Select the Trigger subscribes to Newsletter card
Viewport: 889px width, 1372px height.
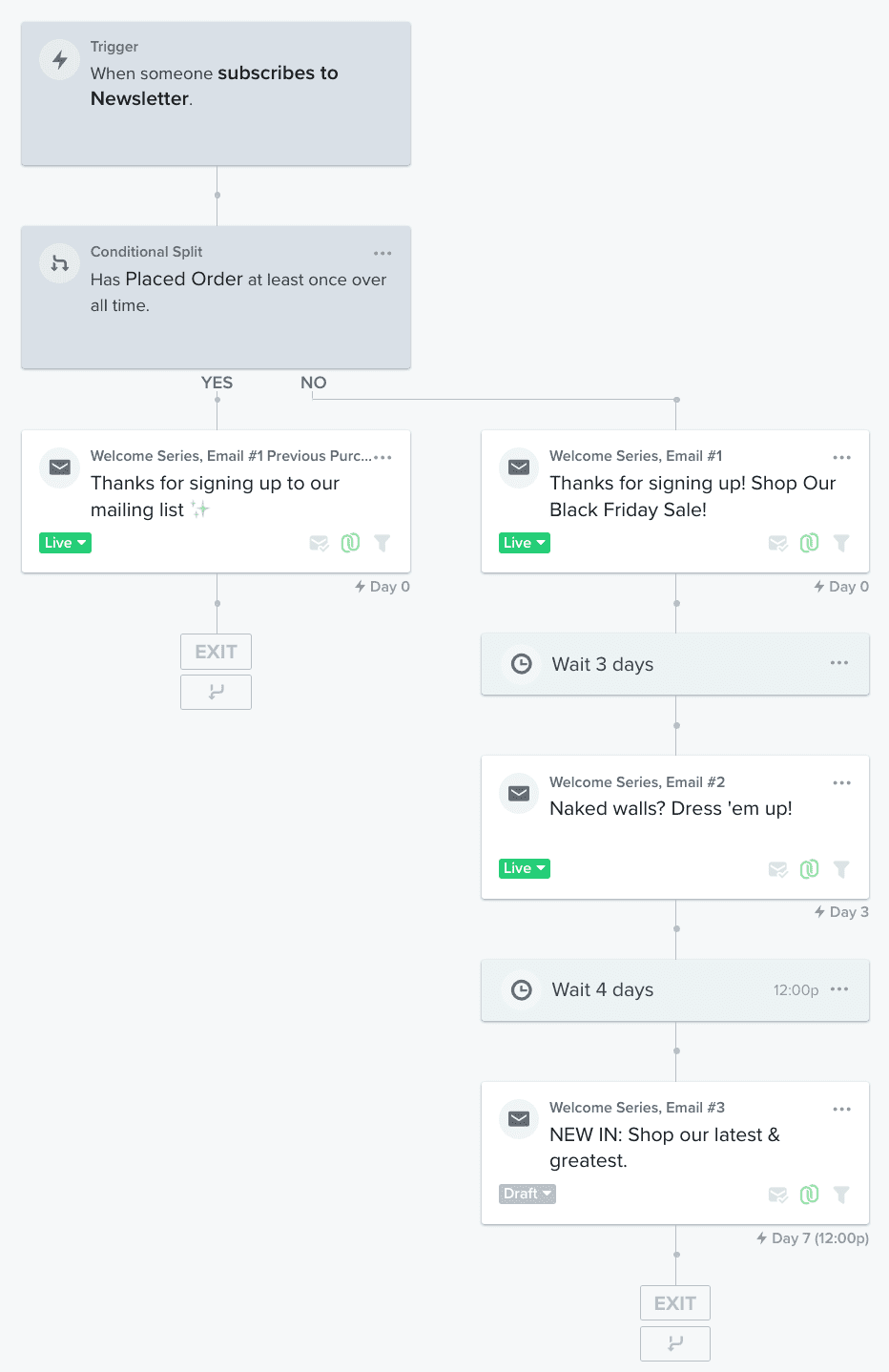[217, 94]
